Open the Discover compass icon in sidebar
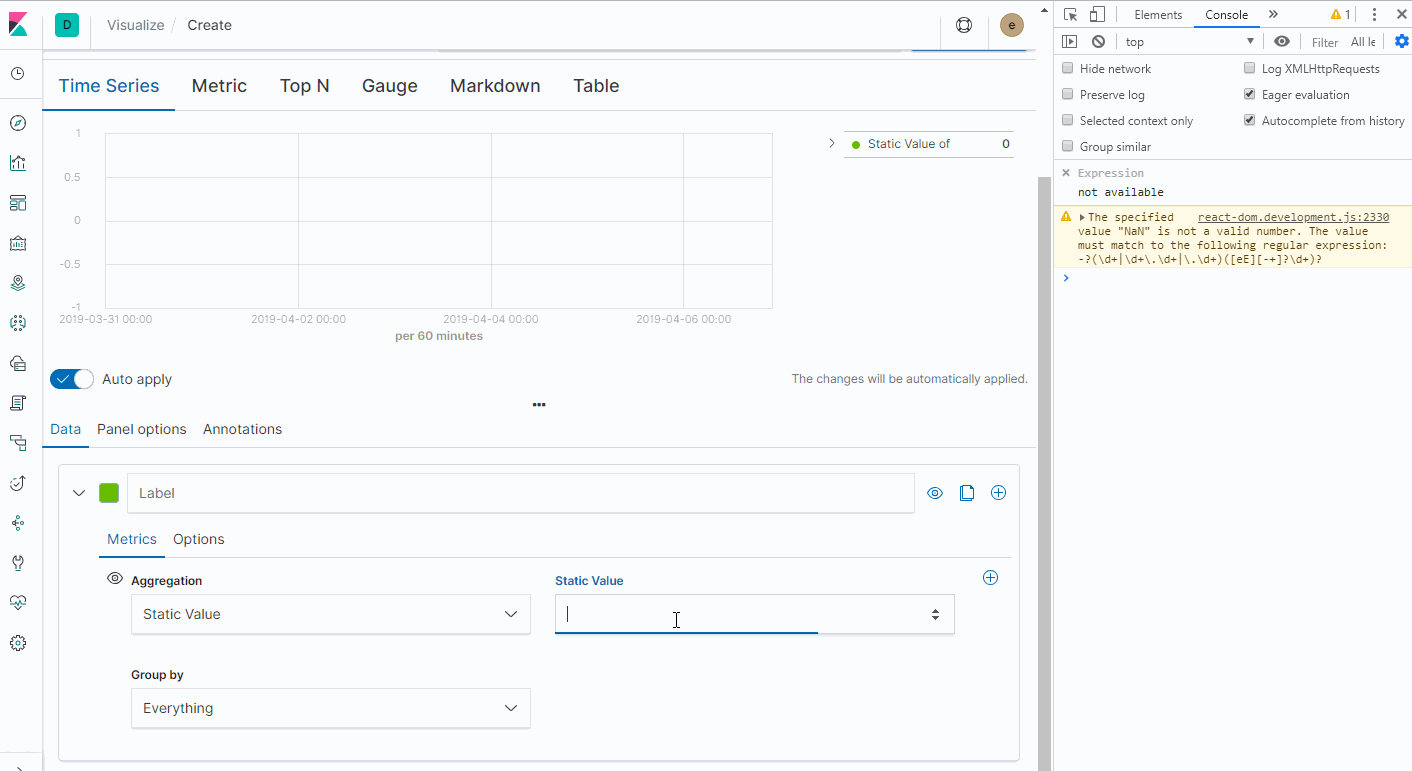The height and width of the screenshot is (771, 1412). coord(17,122)
